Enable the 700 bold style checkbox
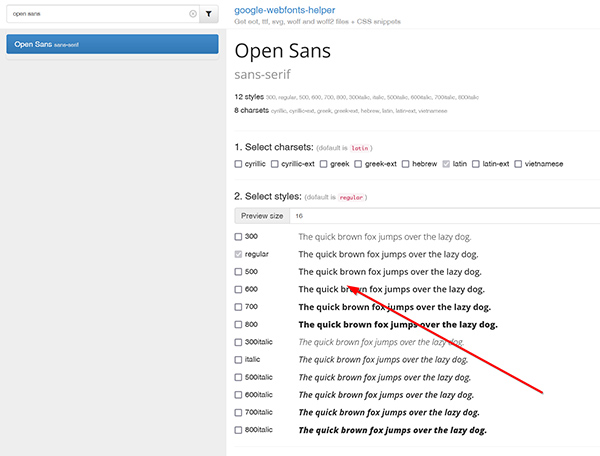Viewport: 600px width, 456px height. 238,307
